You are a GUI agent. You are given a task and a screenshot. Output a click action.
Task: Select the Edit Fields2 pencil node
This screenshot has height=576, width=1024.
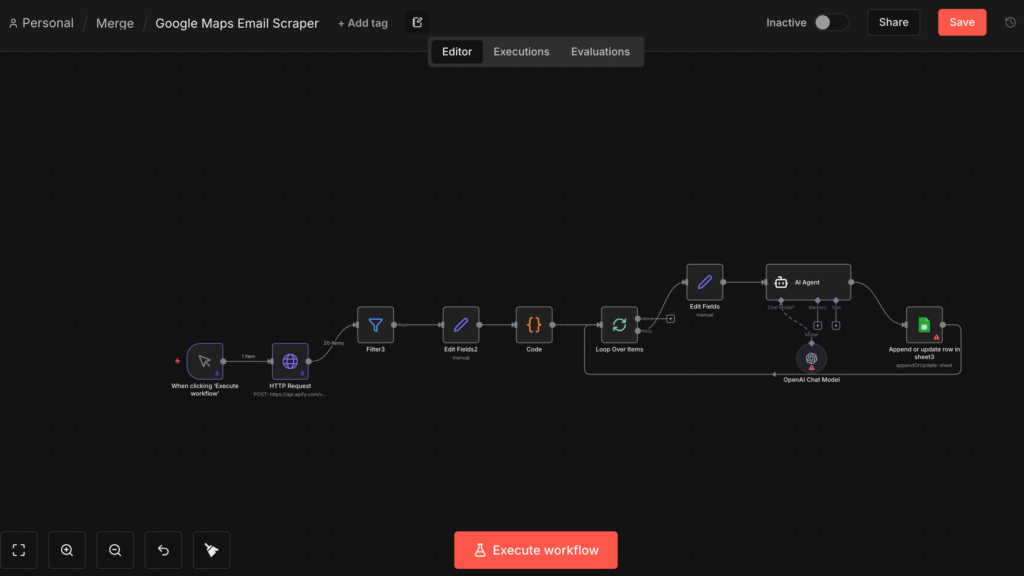click(x=461, y=325)
